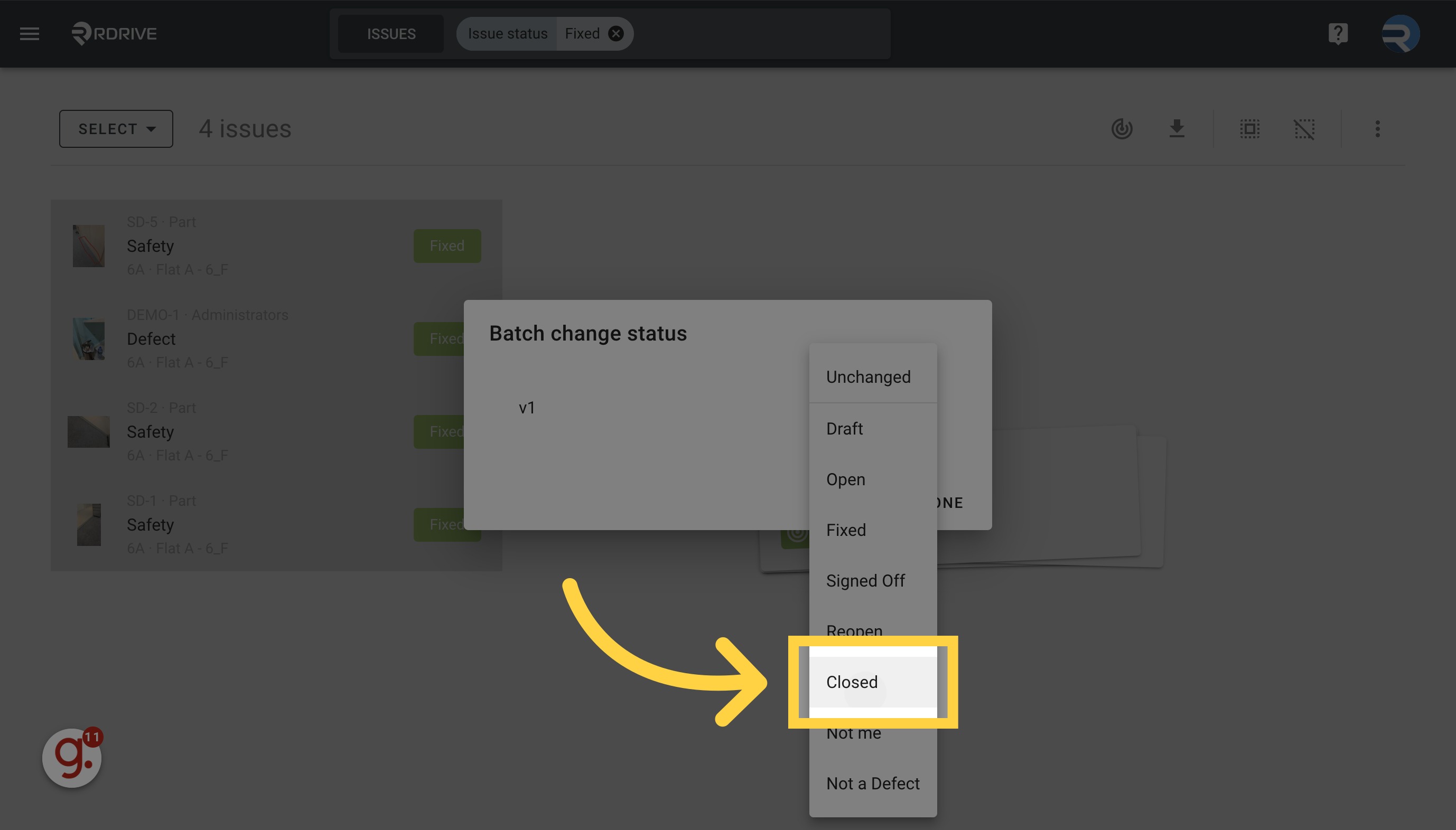1456x830 pixels.
Task: Choose Unchanged from the status list
Action: pyautogui.click(x=873, y=377)
